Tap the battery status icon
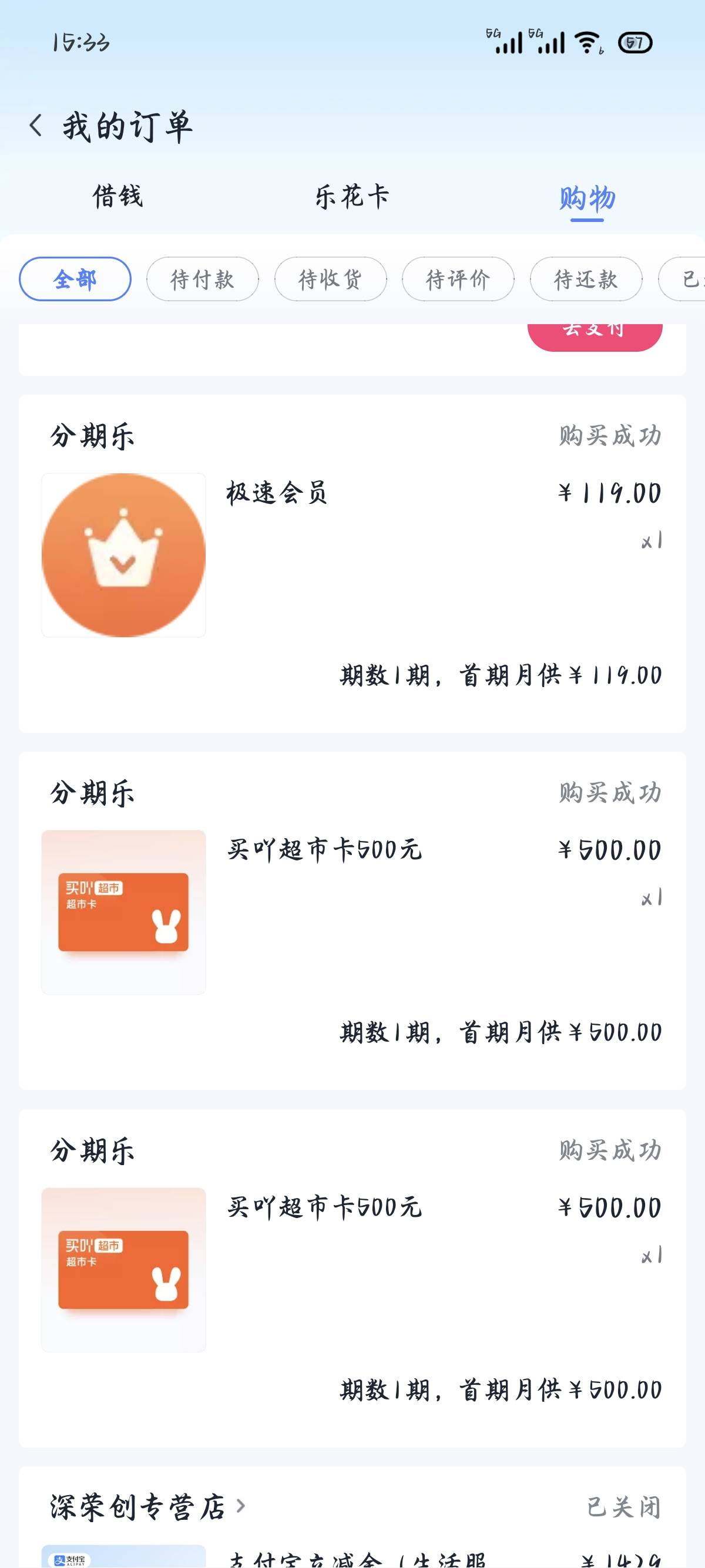The height and width of the screenshot is (1568, 705). [634, 43]
